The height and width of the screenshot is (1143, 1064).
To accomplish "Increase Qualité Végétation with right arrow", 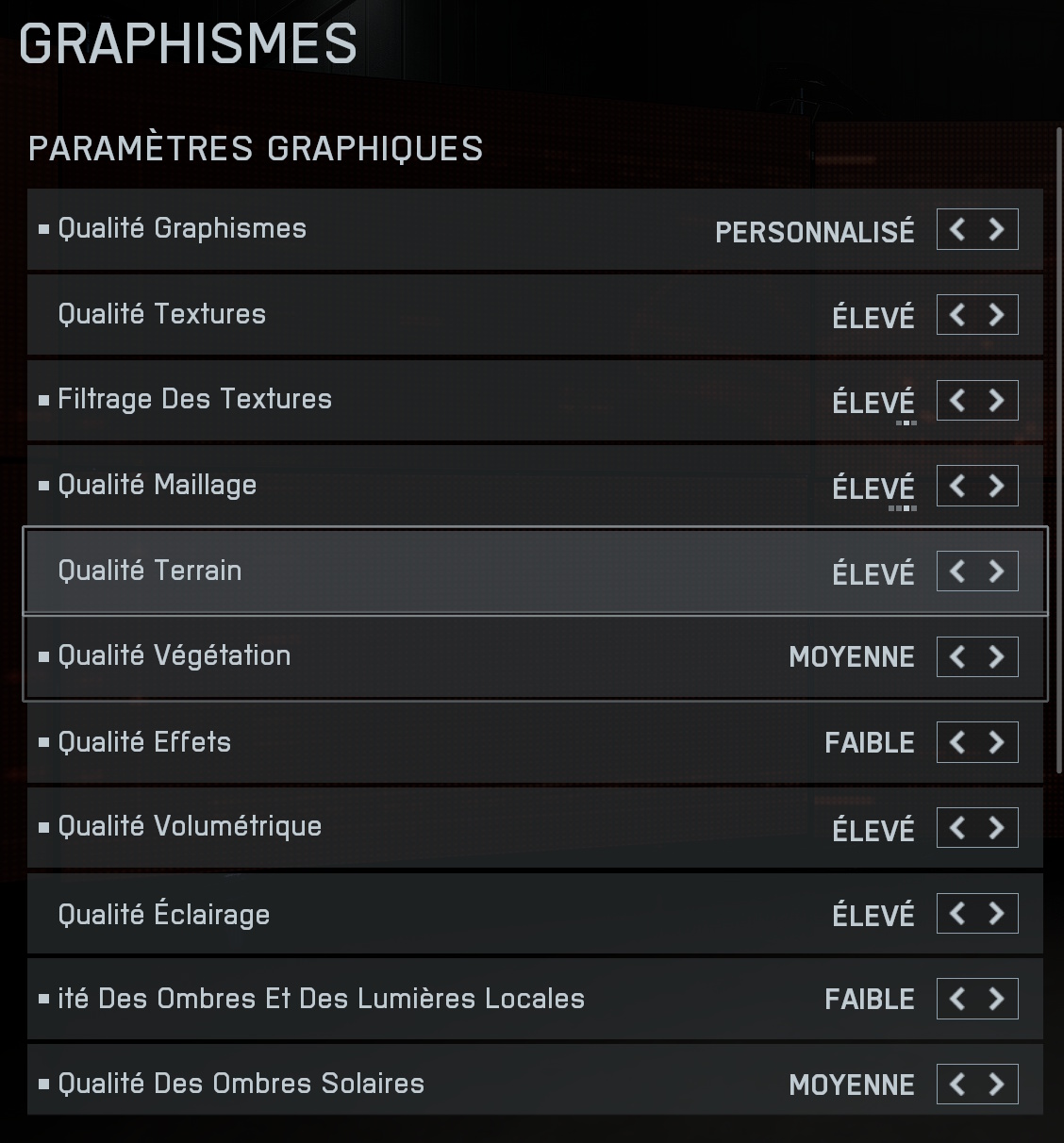I will click(x=997, y=657).
